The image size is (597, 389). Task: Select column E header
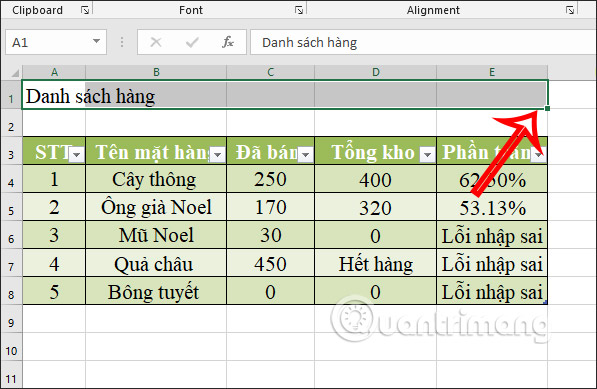click(x=492, y=72)
